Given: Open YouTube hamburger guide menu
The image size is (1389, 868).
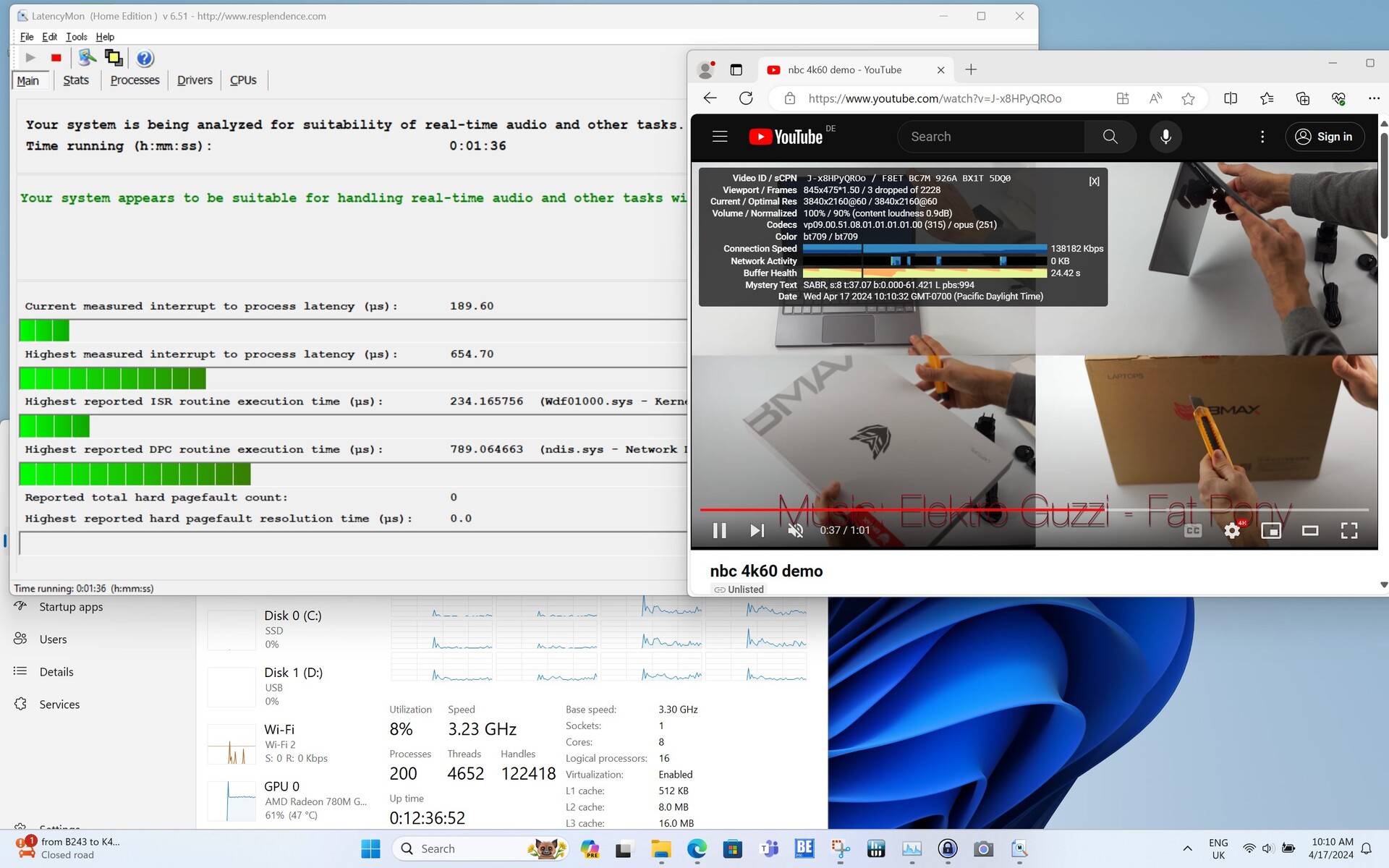Looking at the screenshot, I should (719, 137).
